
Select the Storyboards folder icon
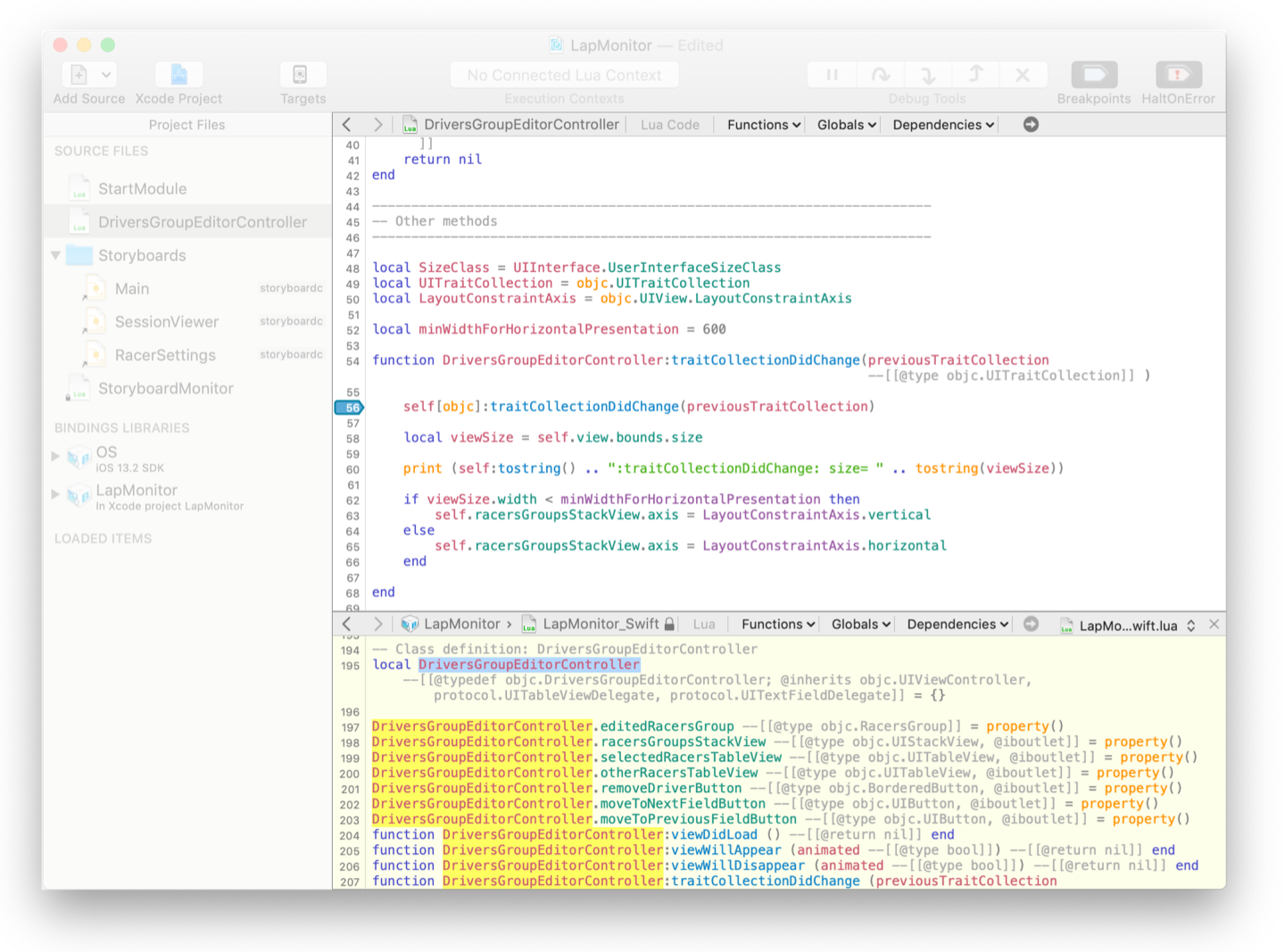pos(79,255)
